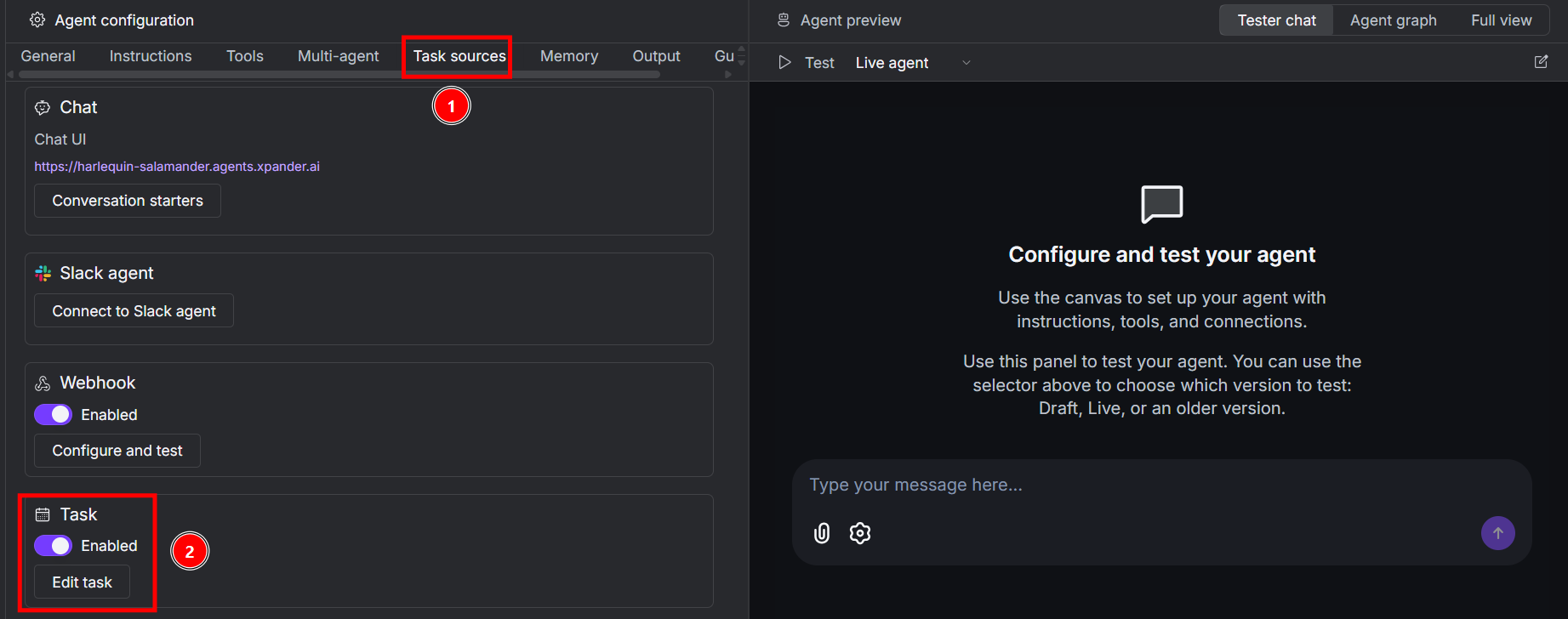
Task: Click the tab bar scroll right arrow
Action: pyautogui.click(x=728, y=75)
